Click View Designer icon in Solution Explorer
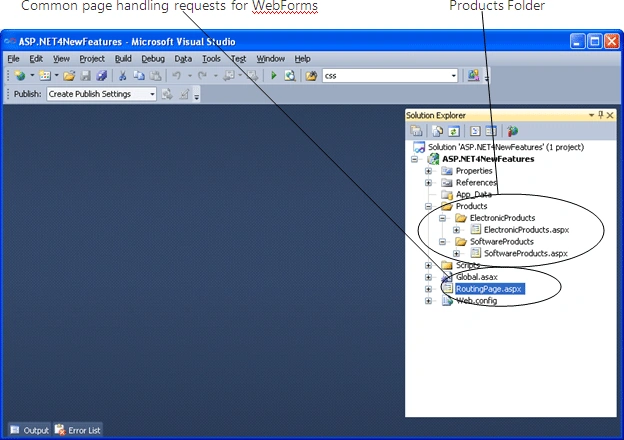Screen dimensions: 624x440 491,131
